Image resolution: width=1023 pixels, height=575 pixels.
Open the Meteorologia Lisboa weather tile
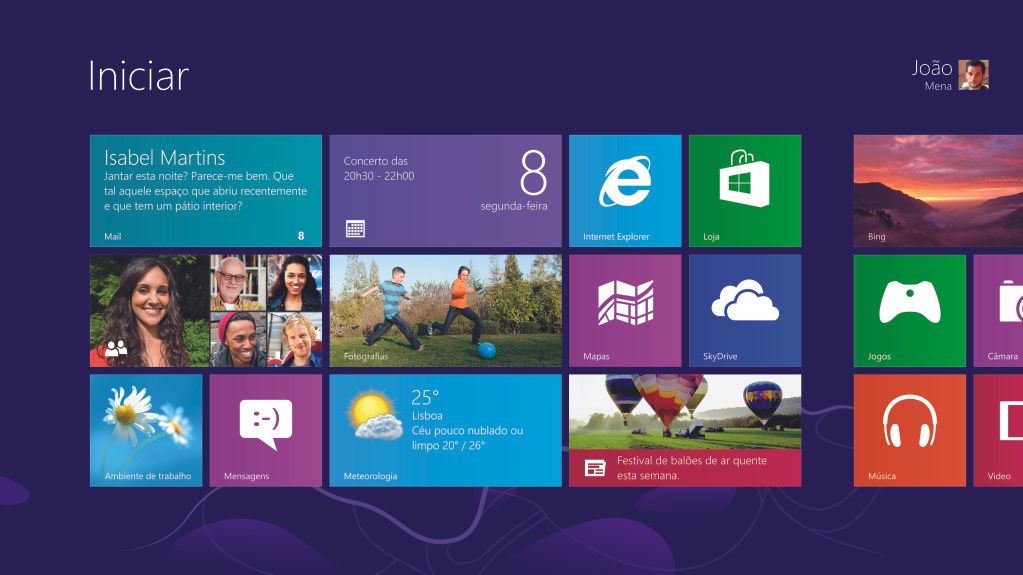click(x=445, y=430)
